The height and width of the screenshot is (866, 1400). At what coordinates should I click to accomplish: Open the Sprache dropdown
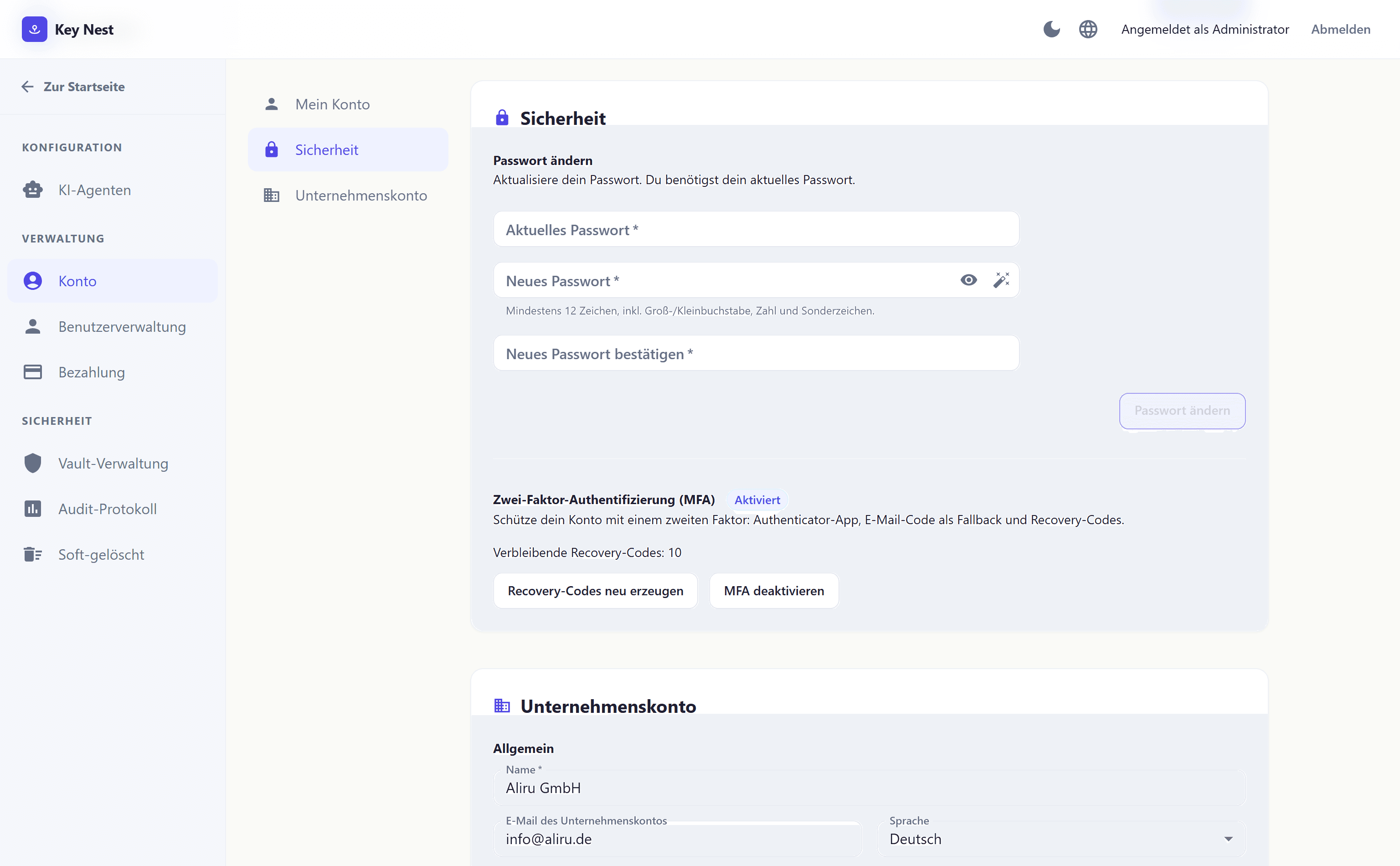click(x=1061, y=839)
